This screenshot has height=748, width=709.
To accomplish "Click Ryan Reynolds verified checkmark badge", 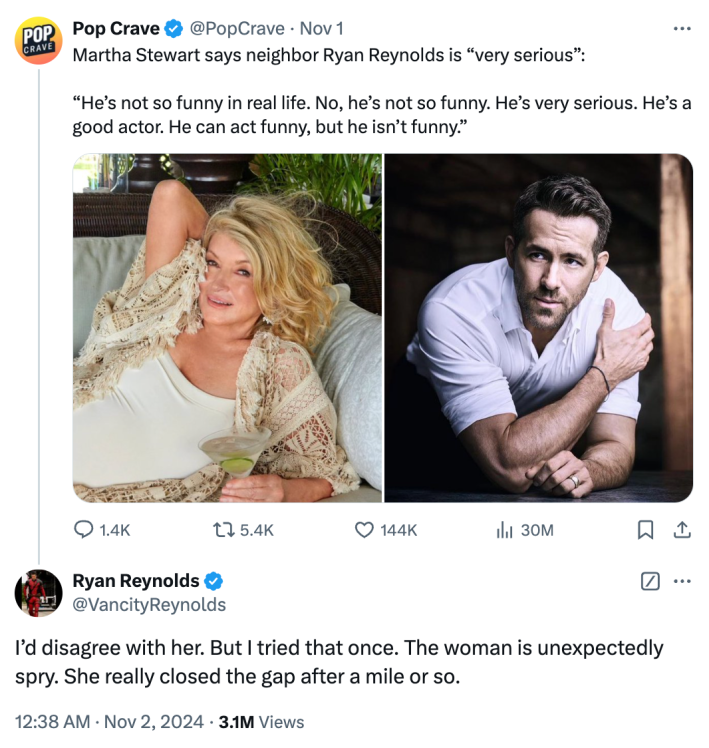I will coord(215,581).
